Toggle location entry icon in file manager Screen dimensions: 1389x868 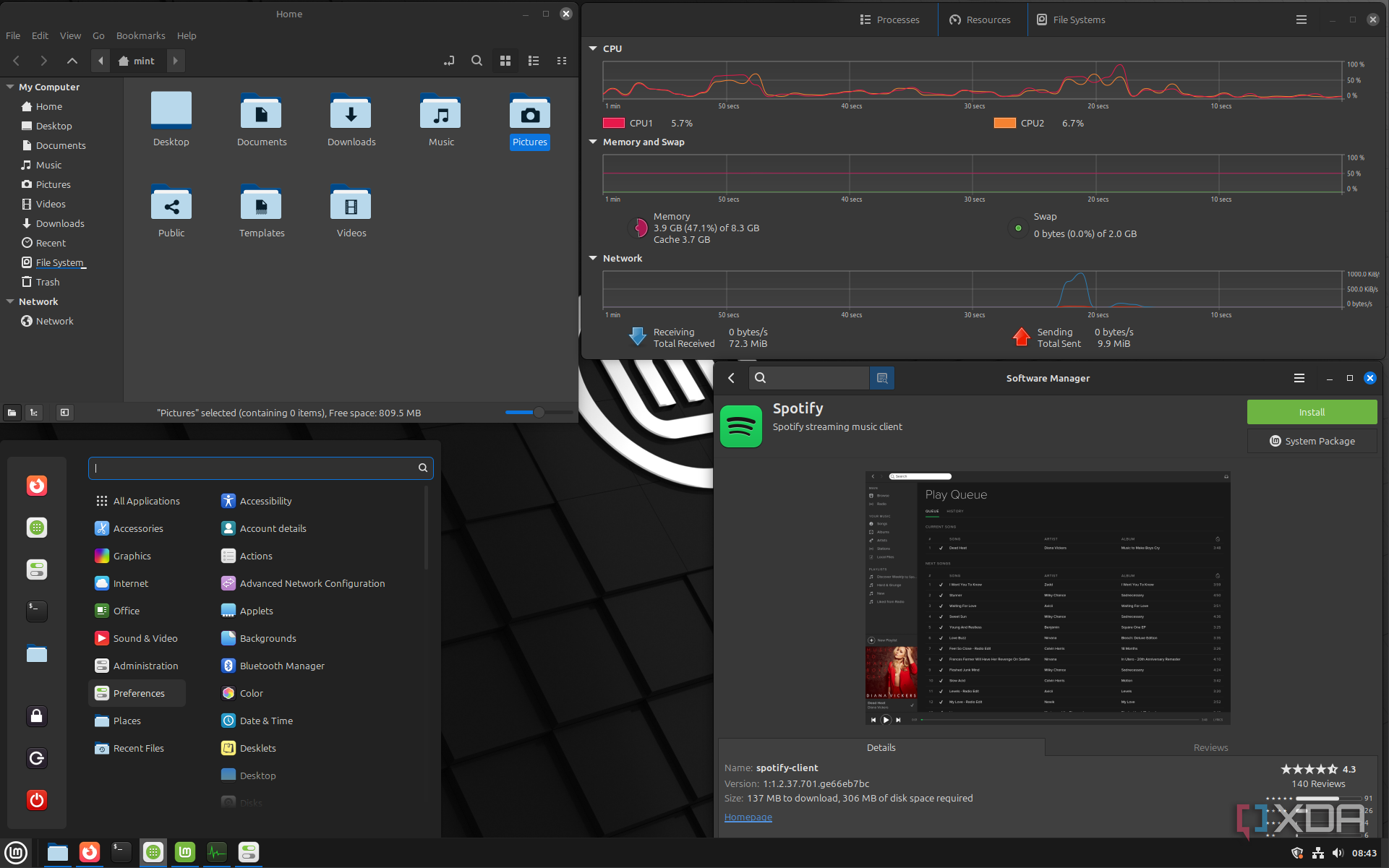coord(449,61)
